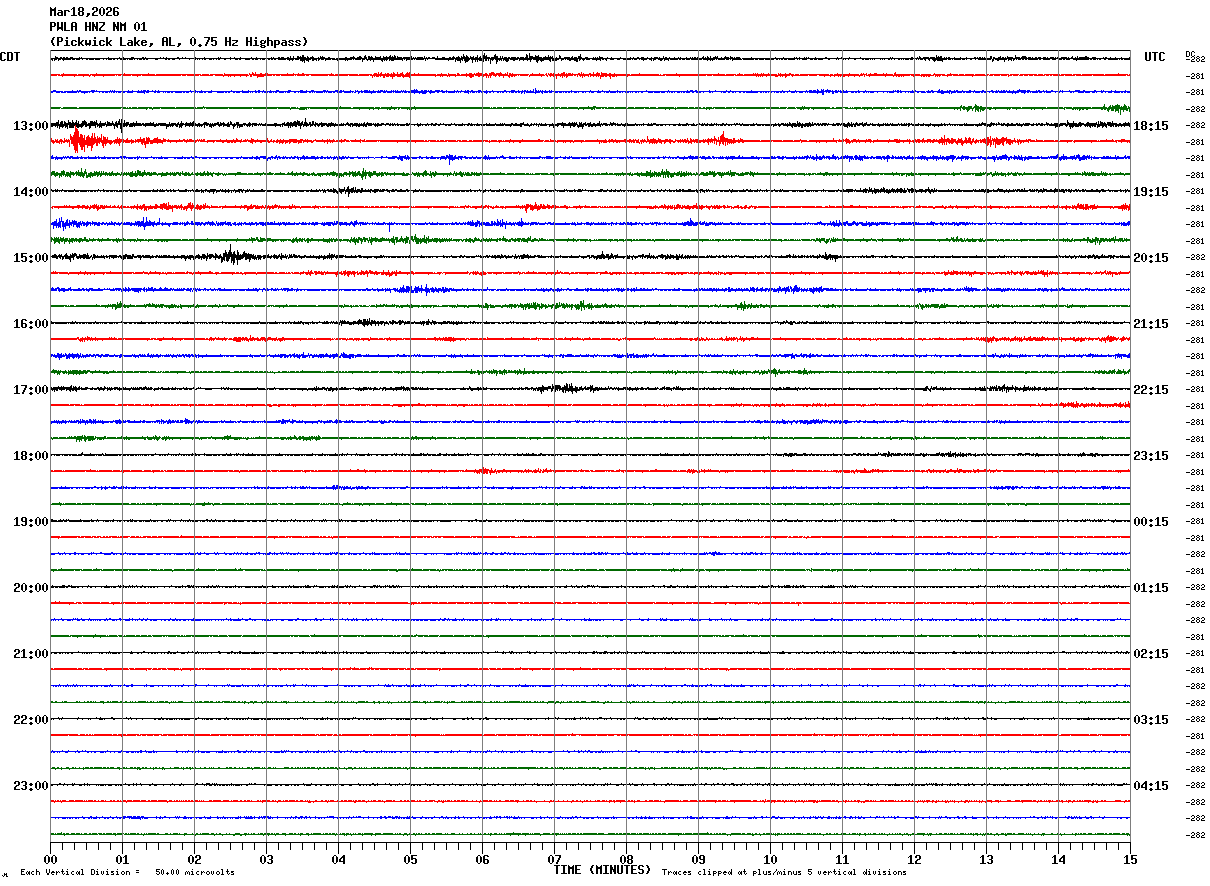Click the Pickwick Lake 0.75 Hz Highpass caption
The width and height of the screenshot is (1210, 886).
(179, 42)
